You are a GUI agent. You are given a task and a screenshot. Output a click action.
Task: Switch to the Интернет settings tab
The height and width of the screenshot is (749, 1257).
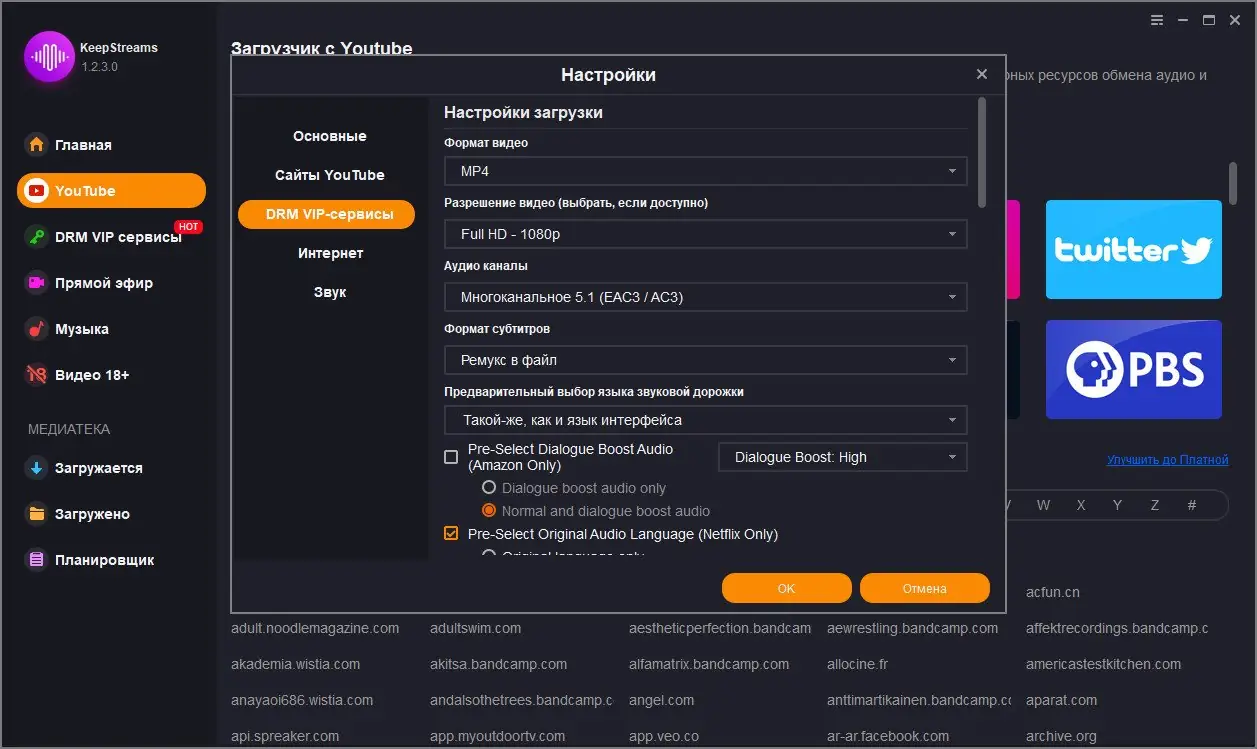coord(330,253)
